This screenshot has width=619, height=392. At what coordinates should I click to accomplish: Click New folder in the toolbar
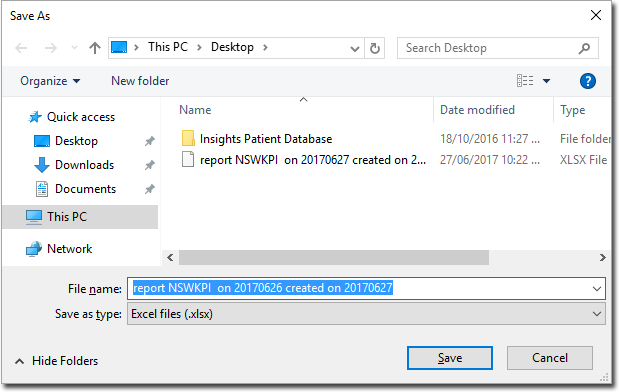click(140, 81)
